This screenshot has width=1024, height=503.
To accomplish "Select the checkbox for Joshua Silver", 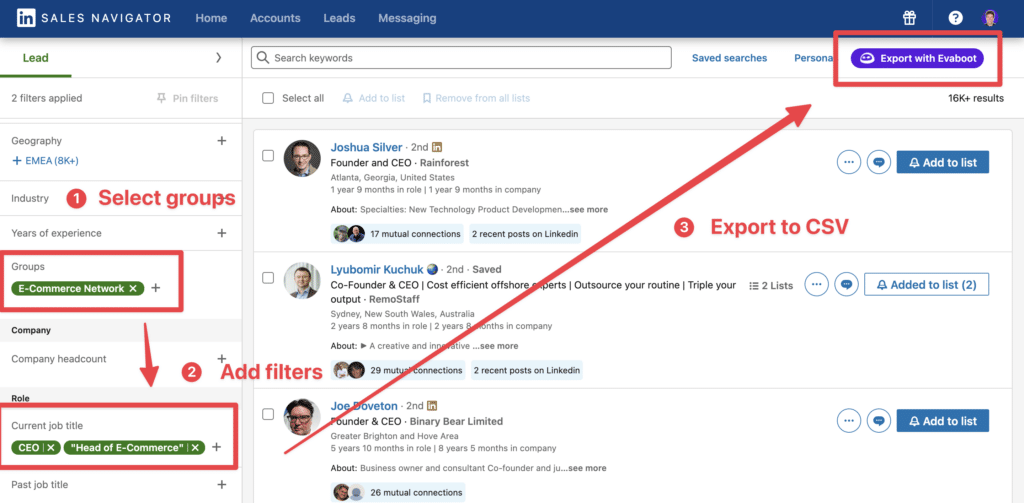I will 268,155.
